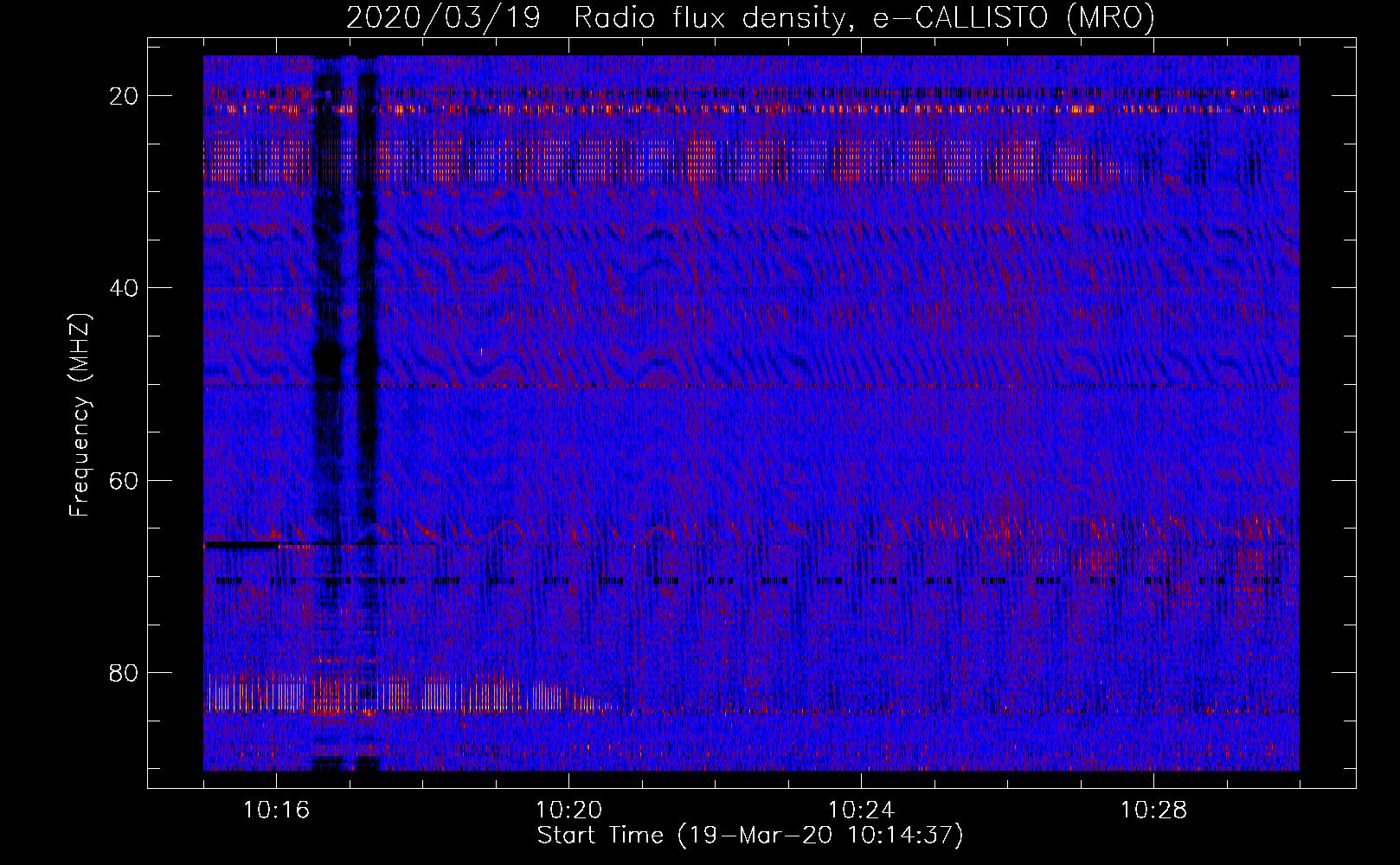
Task: Click the frequency tick label "40"
Action: [x=125, y=288]
